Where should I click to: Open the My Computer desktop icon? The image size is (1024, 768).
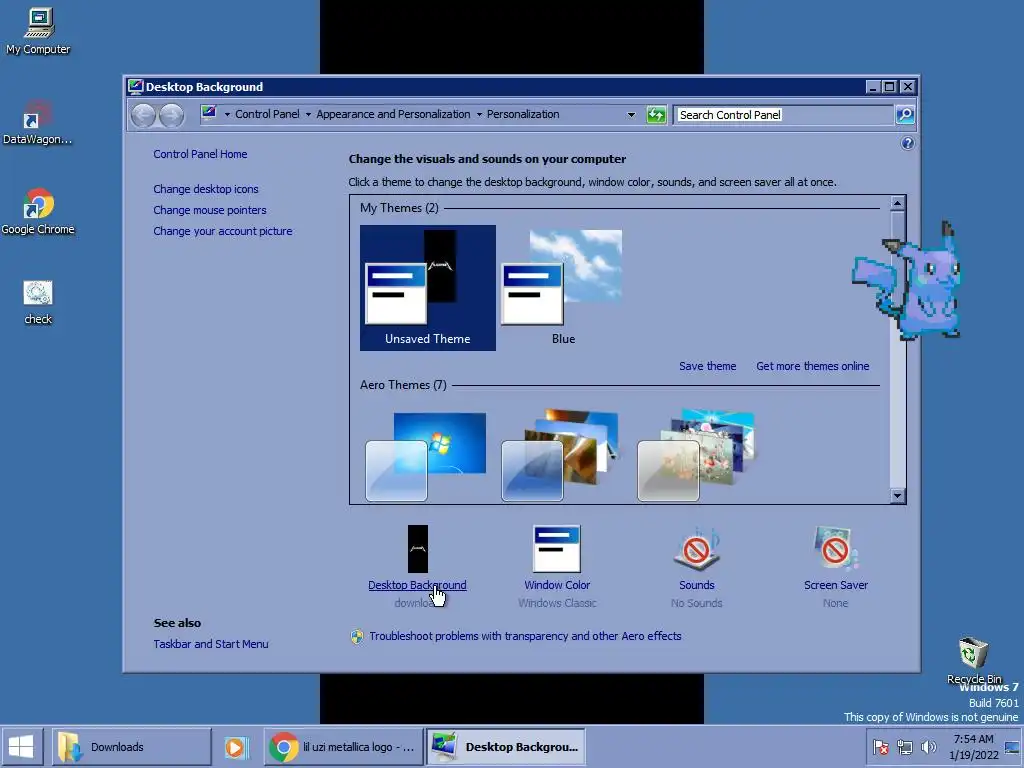coord(38,31)
